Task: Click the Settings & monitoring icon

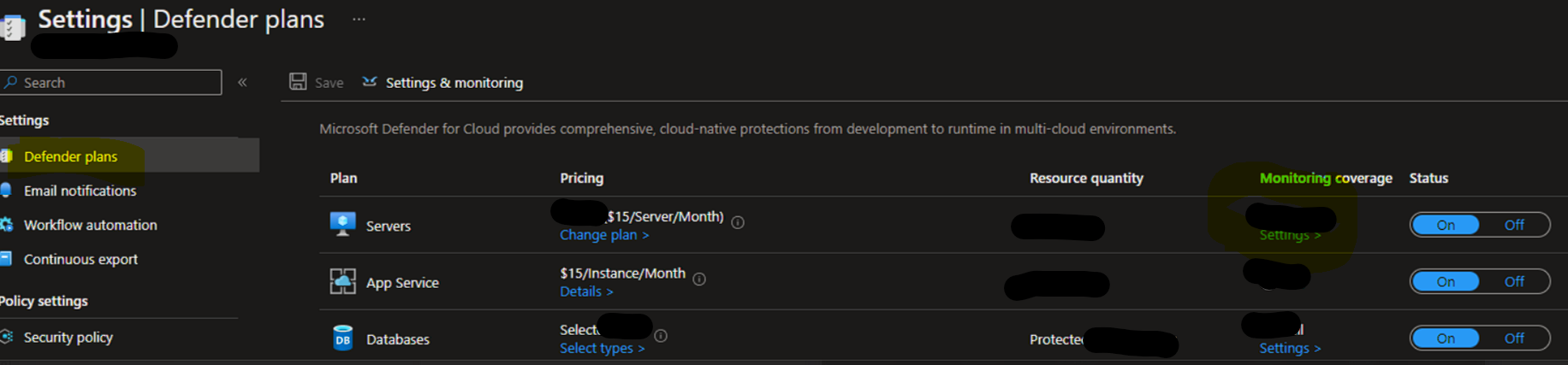Action: 370,81
